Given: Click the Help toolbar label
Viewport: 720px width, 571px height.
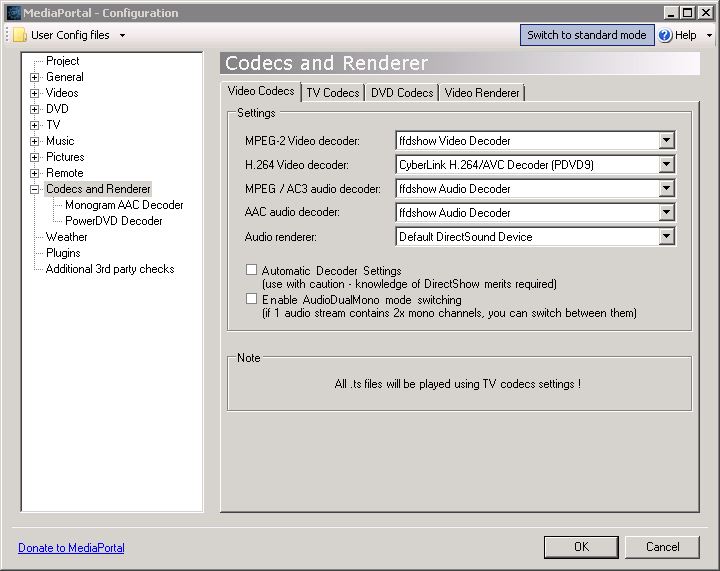Looking at the screenshot, I should coord(686,35).
